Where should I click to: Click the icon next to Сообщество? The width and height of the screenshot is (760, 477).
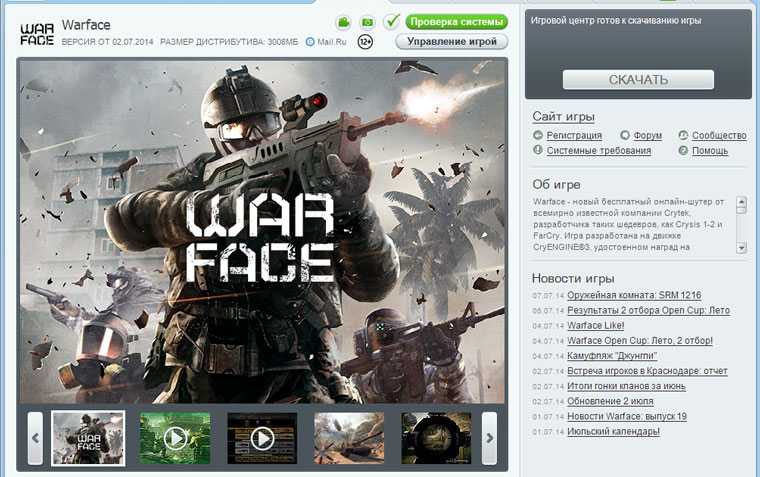pyautogui.click(x=683, y=135)
